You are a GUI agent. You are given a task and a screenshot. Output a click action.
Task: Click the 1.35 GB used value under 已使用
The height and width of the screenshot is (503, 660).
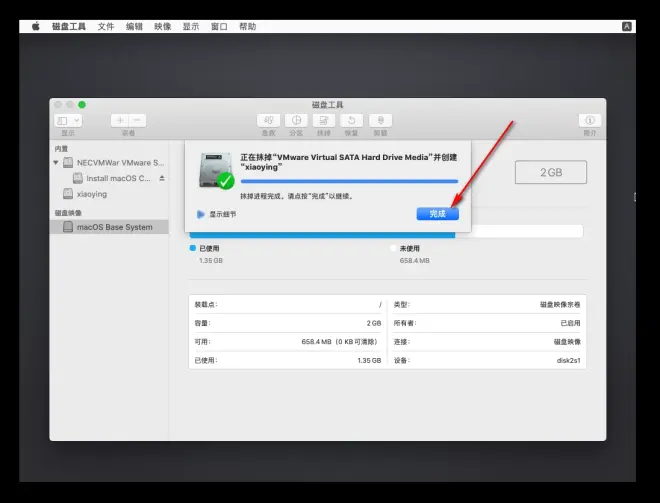[211, 261]
